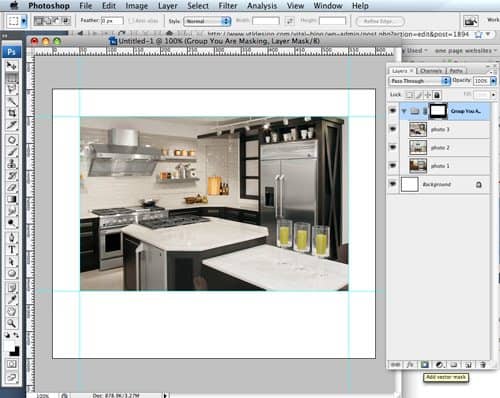Select the Type tool
500x398 pixels.
click(x=12, y=249)
